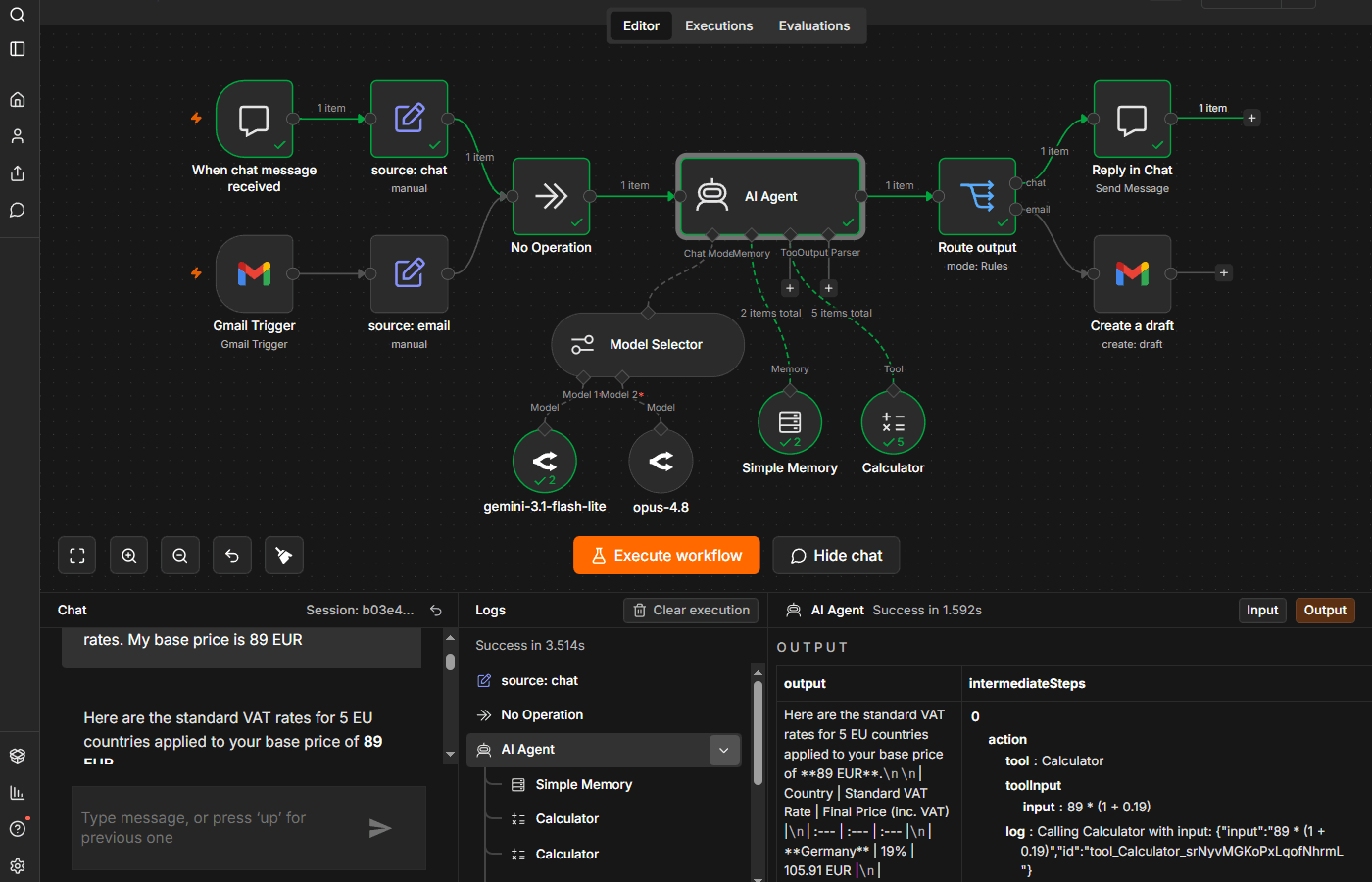
Task: Click Clear execution button
Action: 691,610
